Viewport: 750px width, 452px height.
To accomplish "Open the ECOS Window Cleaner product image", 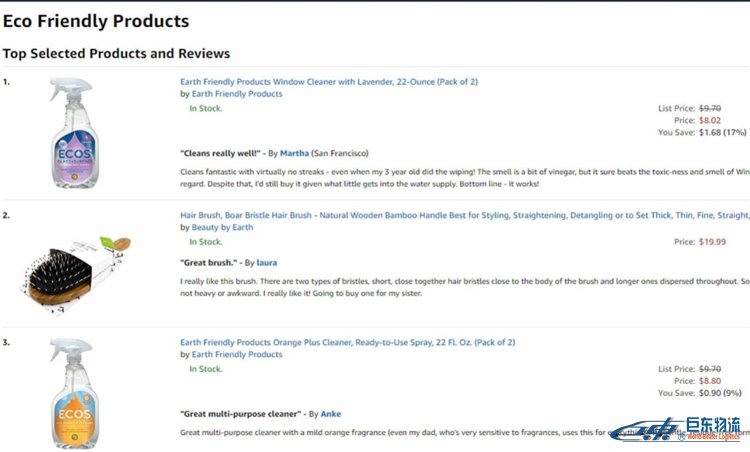I will point(74,132).
